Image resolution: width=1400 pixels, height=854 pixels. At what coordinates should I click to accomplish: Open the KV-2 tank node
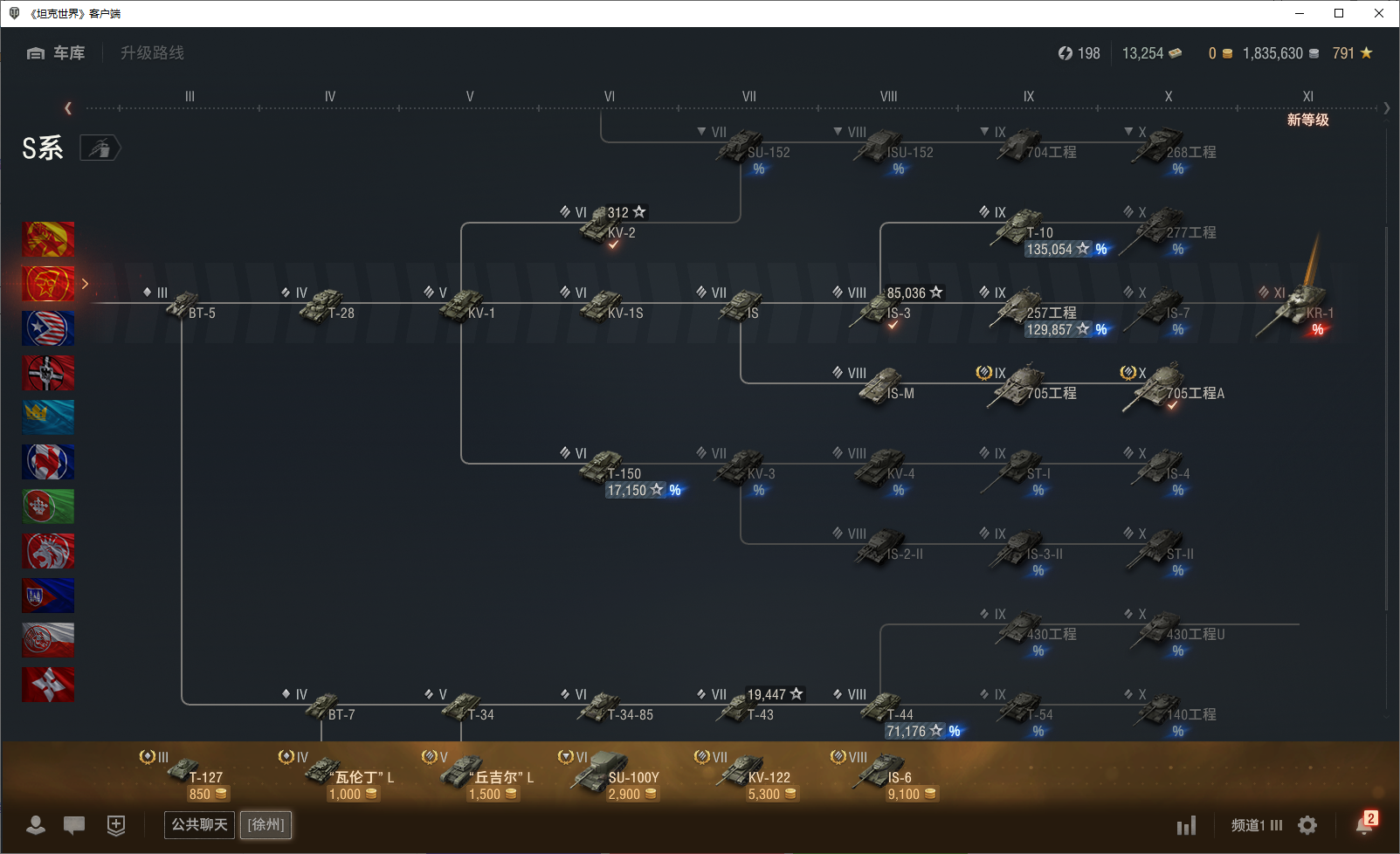point(604,227)
